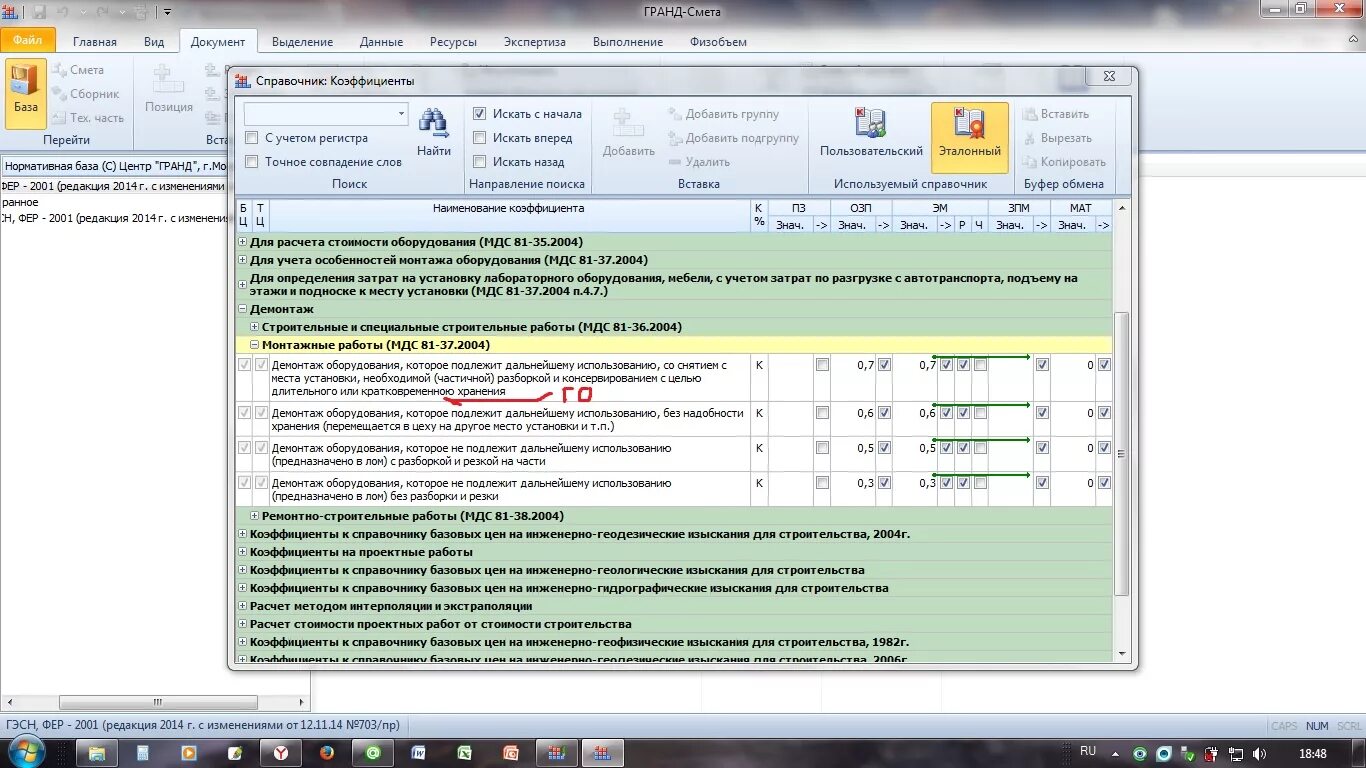Toggle ОЗП checkbox in the 0,6 coefficient row

[x=884, y=413]
